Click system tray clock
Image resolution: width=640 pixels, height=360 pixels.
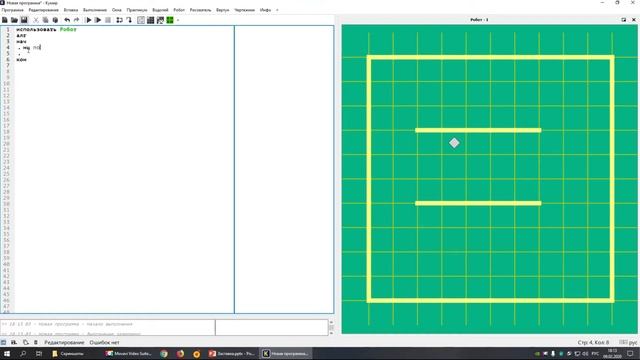point(612,353)
